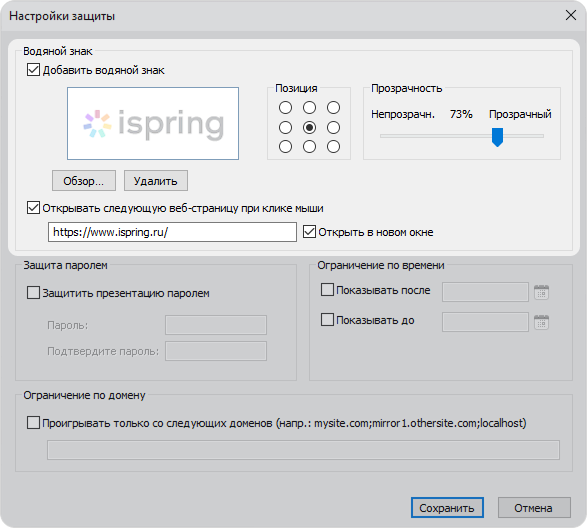Enable Проигрывать только со следующих доменов
The height and width of the screenshot is (528, 587).
click(x=33, y=423)
